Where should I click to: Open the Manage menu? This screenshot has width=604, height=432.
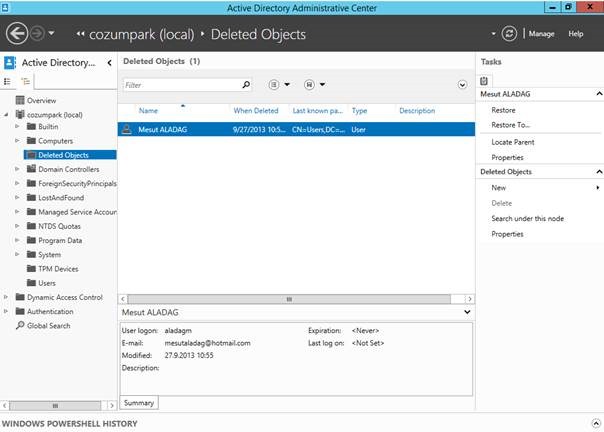point(541,34)
